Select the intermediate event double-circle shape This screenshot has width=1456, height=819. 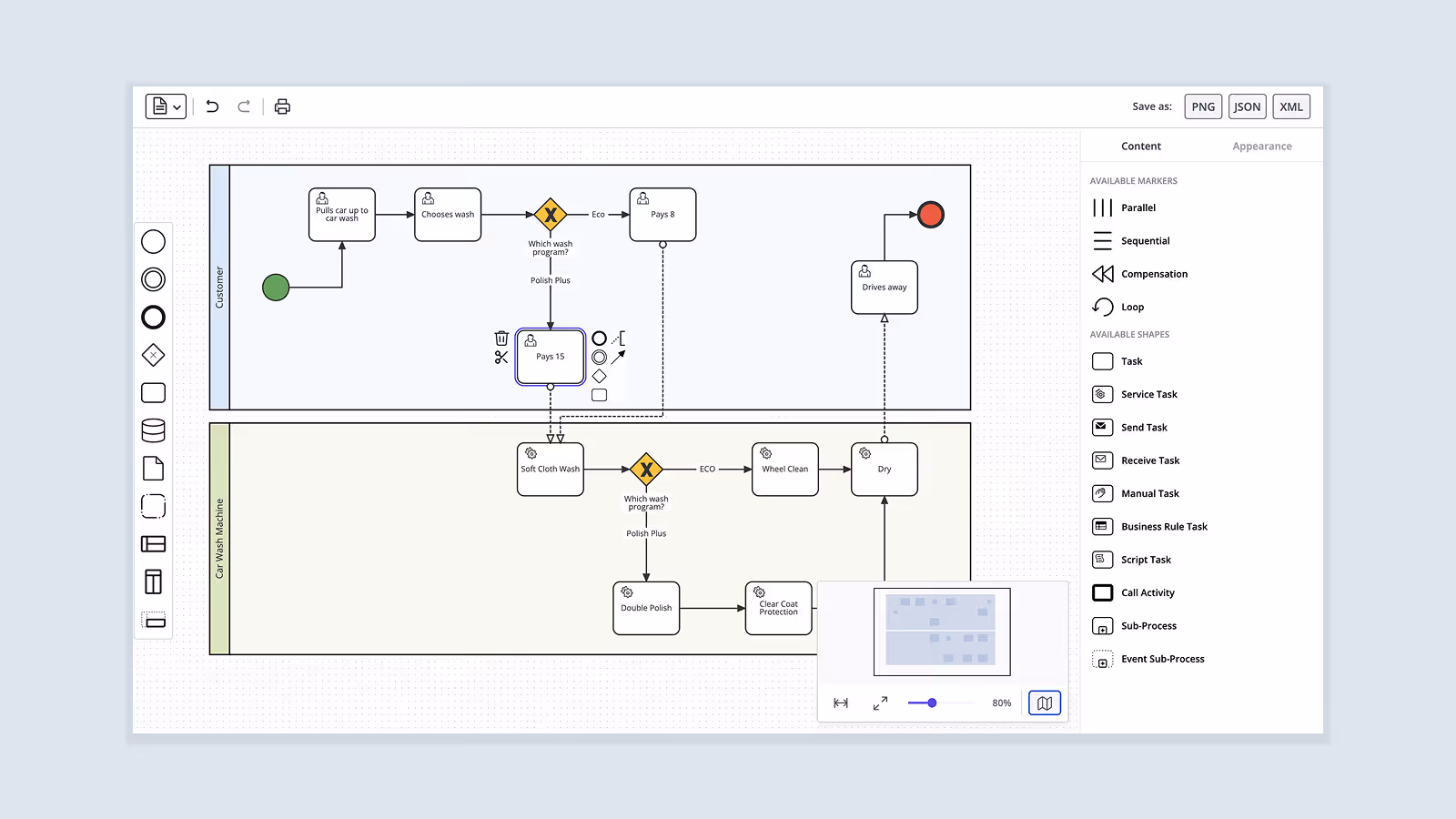coord(154,279)
